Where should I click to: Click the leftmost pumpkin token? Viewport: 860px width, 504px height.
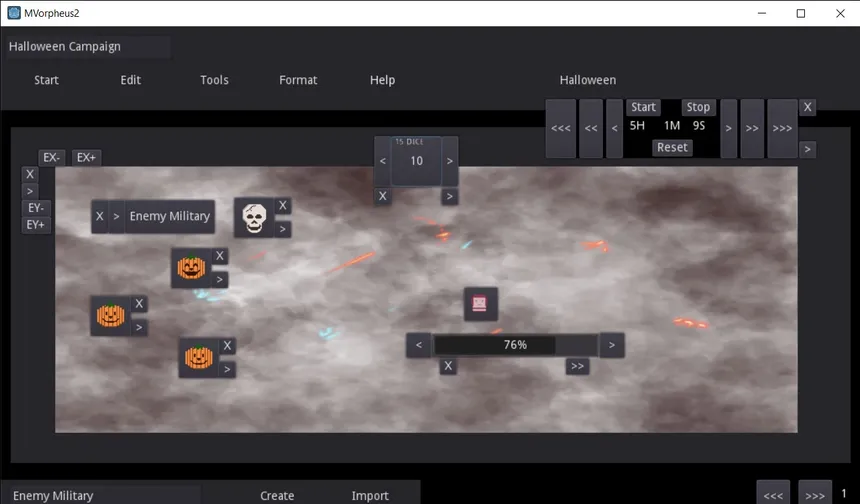[111, 315]
